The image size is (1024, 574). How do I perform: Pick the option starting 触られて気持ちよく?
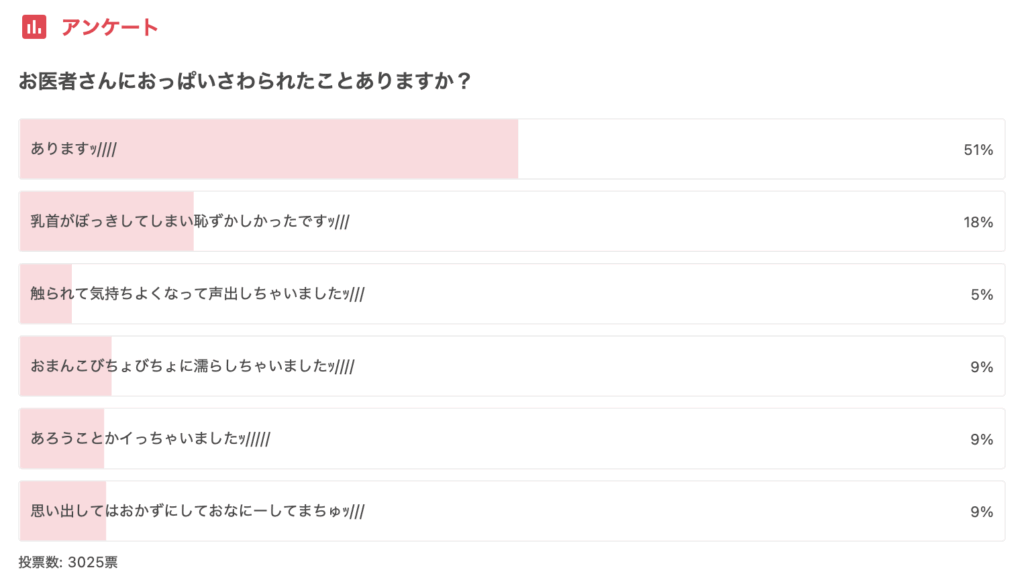tap(512, 294)
